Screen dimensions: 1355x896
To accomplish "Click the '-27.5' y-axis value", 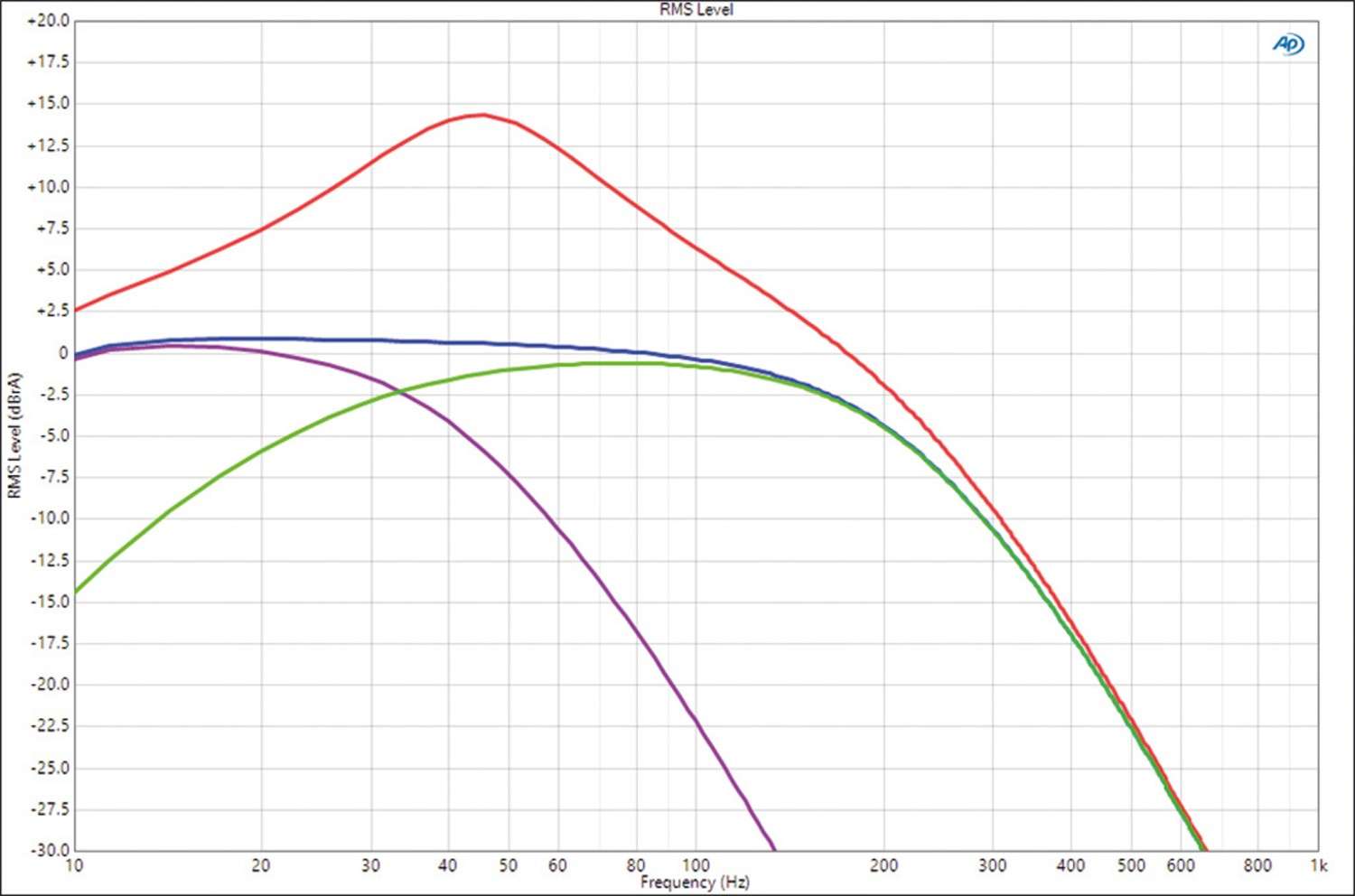I will pos(50,809).
